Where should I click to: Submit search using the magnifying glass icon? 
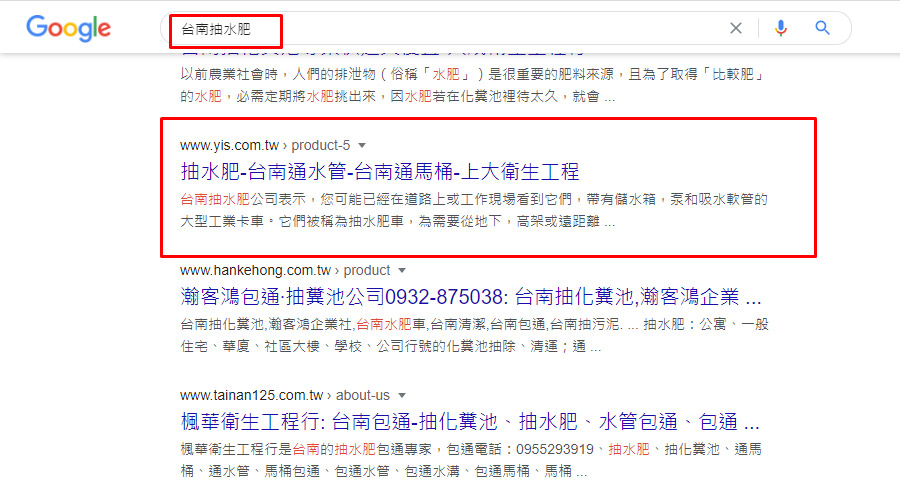pyautogui.click(x=823, y=28)
